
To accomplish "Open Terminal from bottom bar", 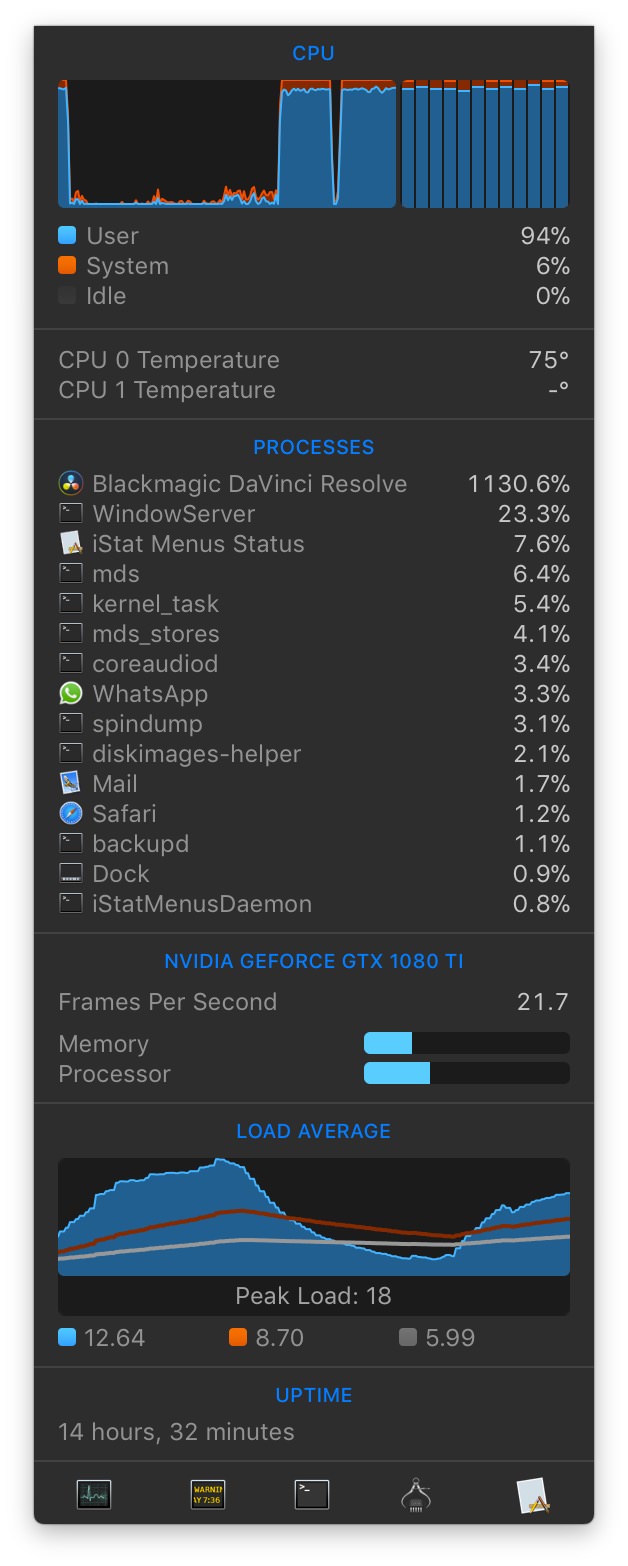I will (x=312, y=1494).
